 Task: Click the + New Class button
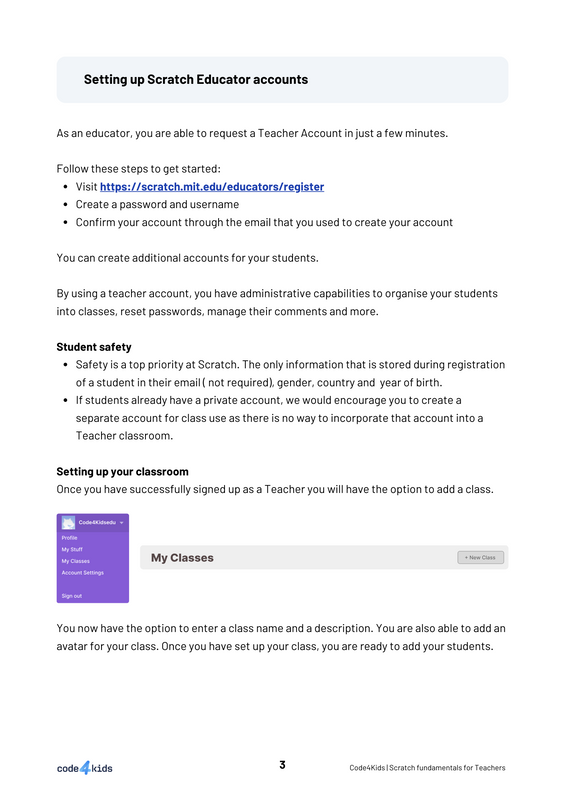[x=480, y=557]
